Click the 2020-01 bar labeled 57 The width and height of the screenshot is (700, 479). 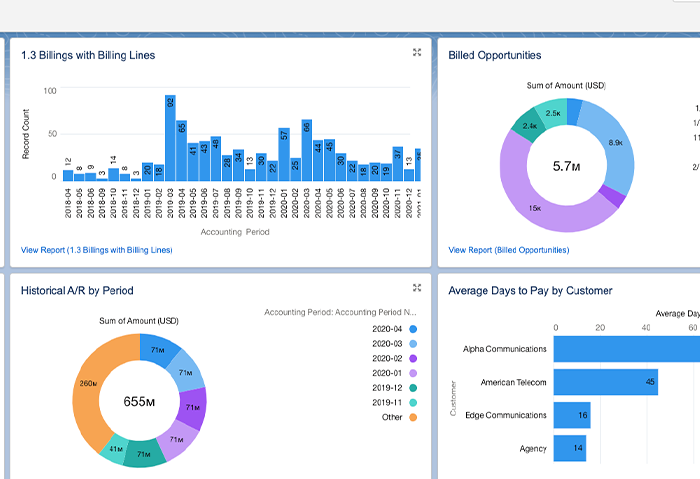[x=284, y=154]
